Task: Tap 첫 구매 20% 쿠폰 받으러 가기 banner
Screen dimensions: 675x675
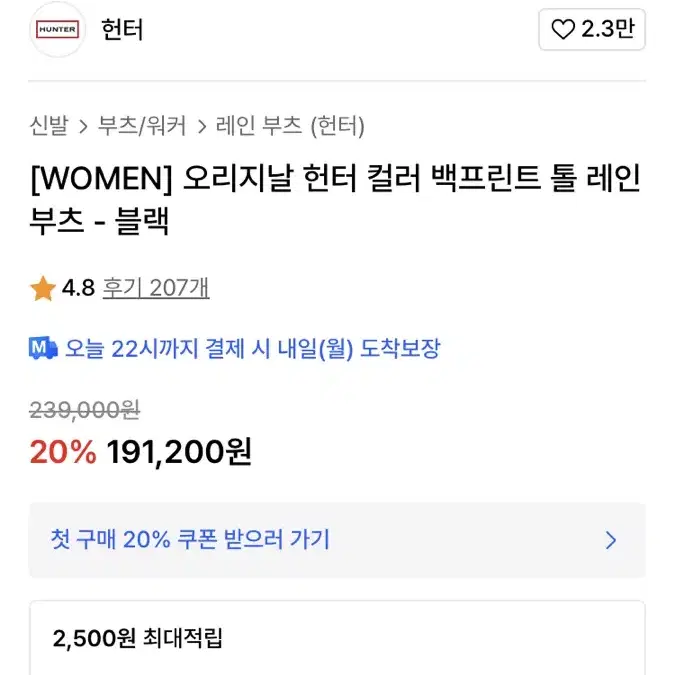Action: pyautogui.click(x=190, y=540)
